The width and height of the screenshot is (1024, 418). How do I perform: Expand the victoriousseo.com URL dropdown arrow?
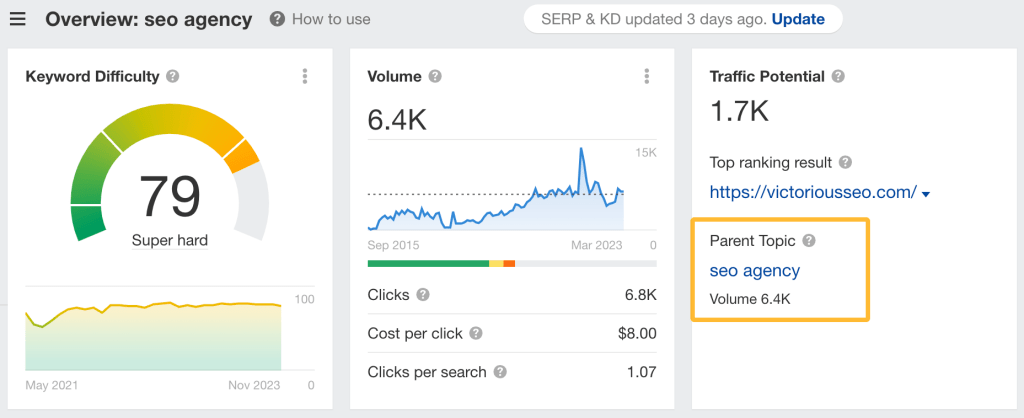(x=926, y=194)
